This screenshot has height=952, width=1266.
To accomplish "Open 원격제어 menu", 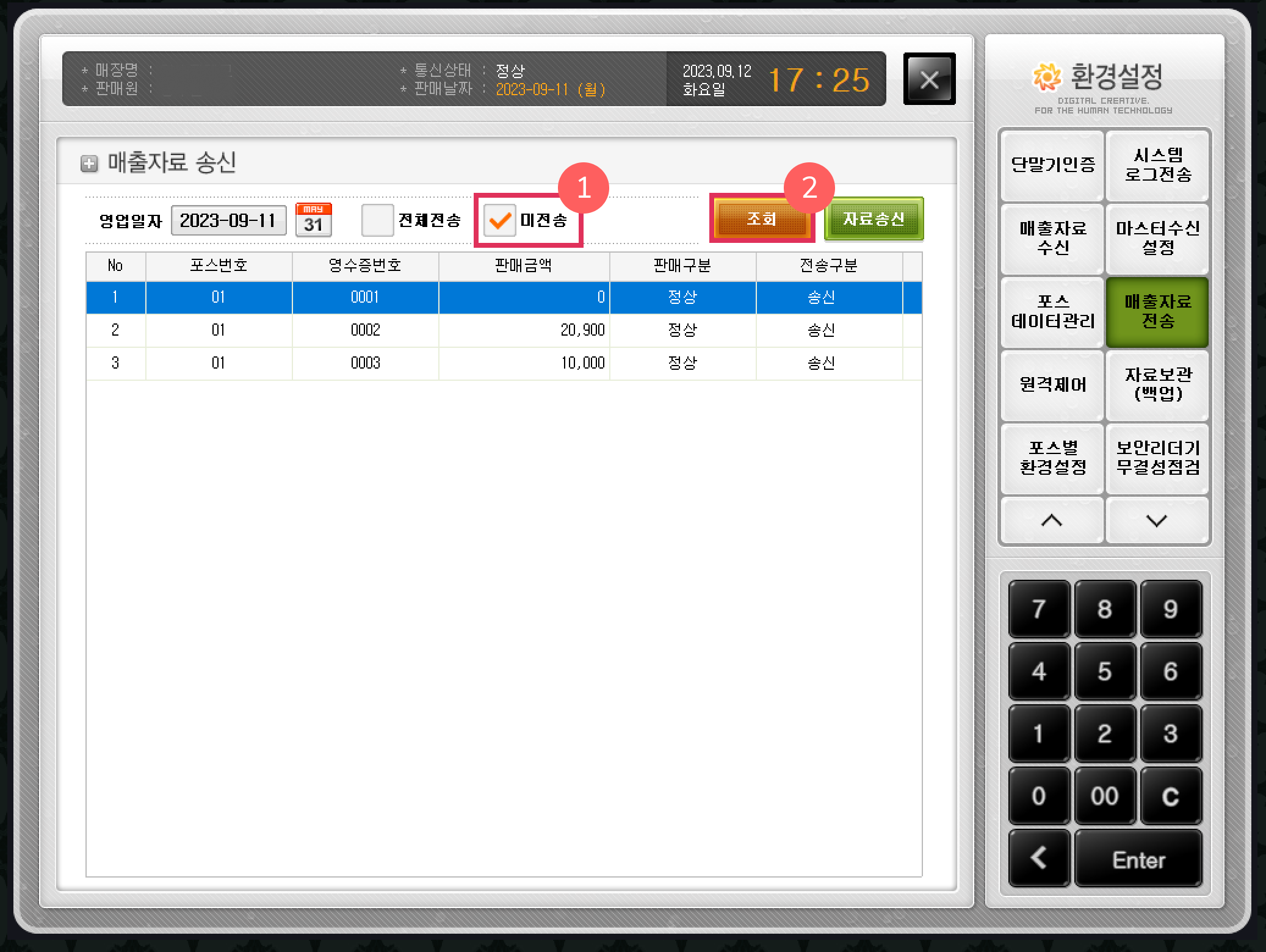I will [x=1052, y=384].
